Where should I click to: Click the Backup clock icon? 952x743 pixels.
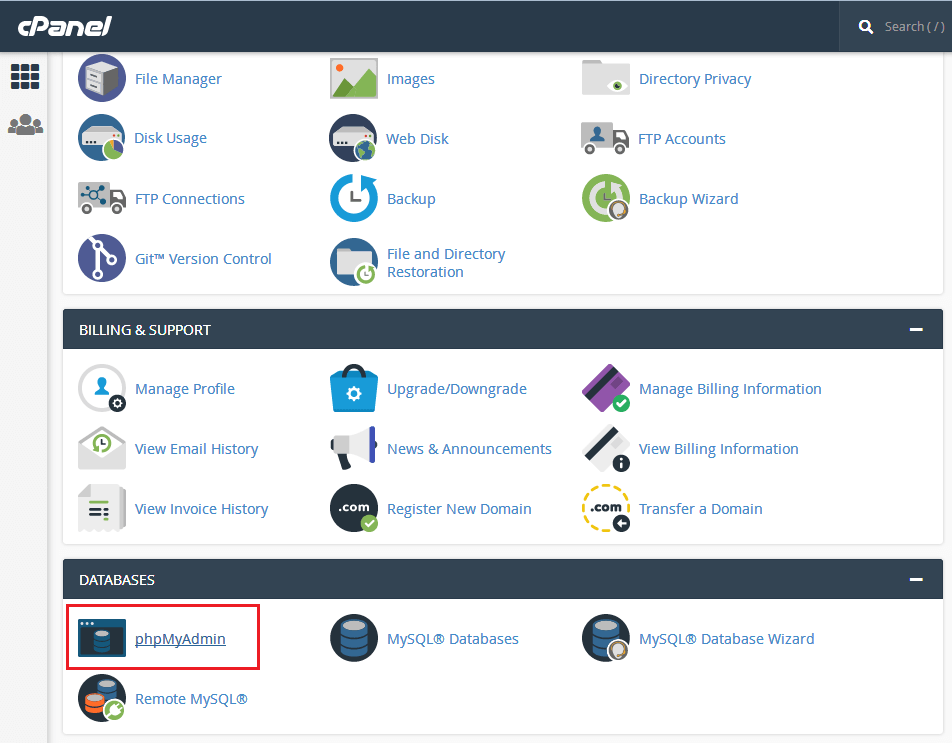(x=354, y=198)
